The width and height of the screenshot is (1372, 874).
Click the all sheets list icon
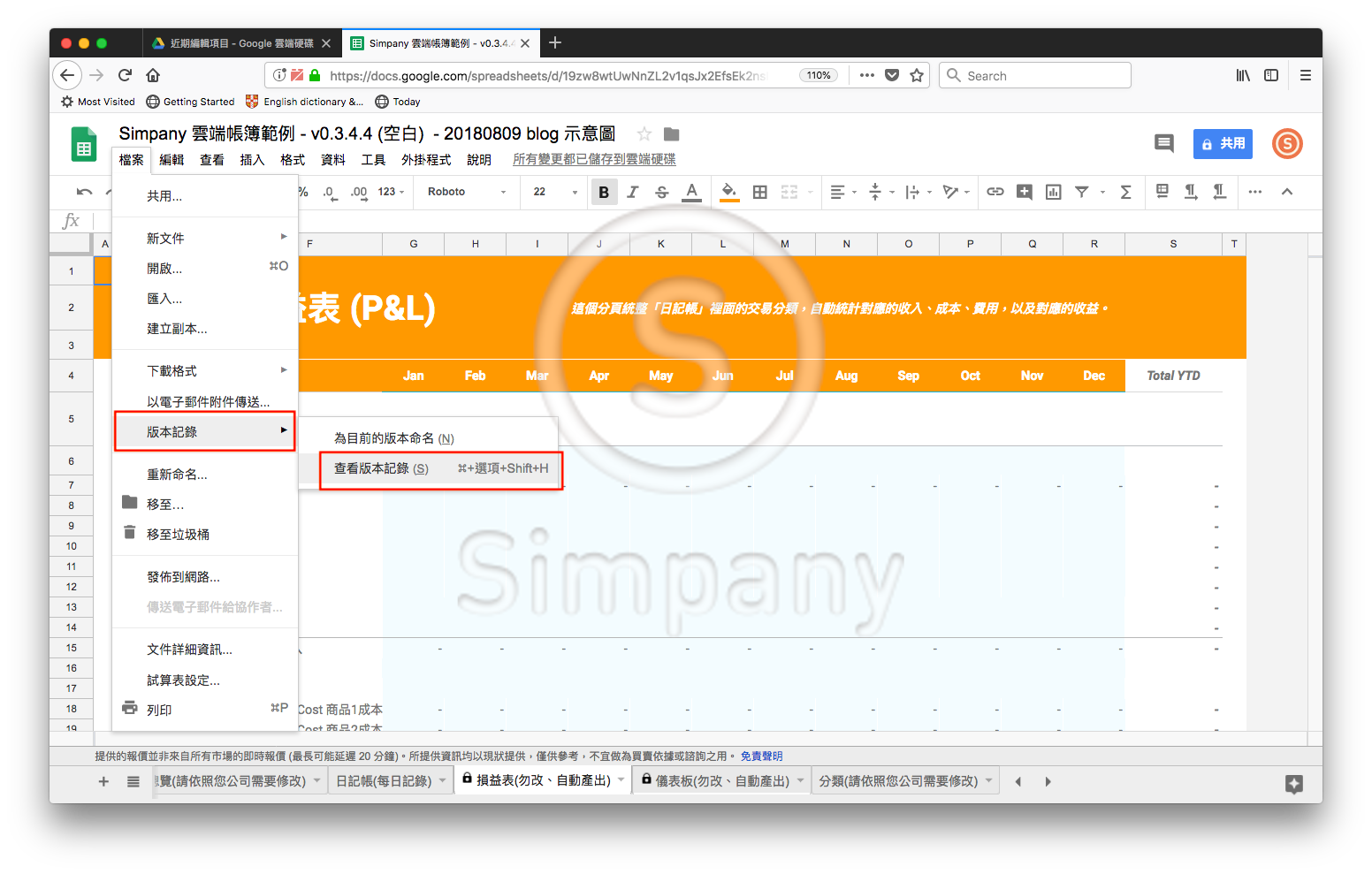coord(133,781)
